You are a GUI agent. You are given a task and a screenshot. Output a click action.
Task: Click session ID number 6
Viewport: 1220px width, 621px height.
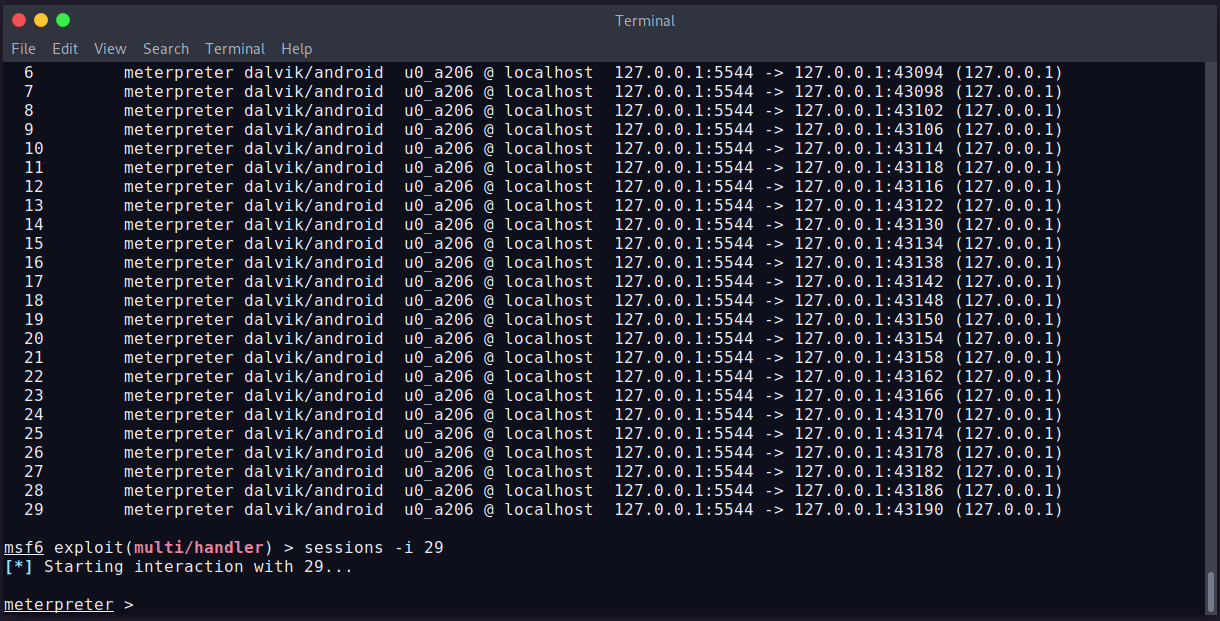tap(29, 72)
